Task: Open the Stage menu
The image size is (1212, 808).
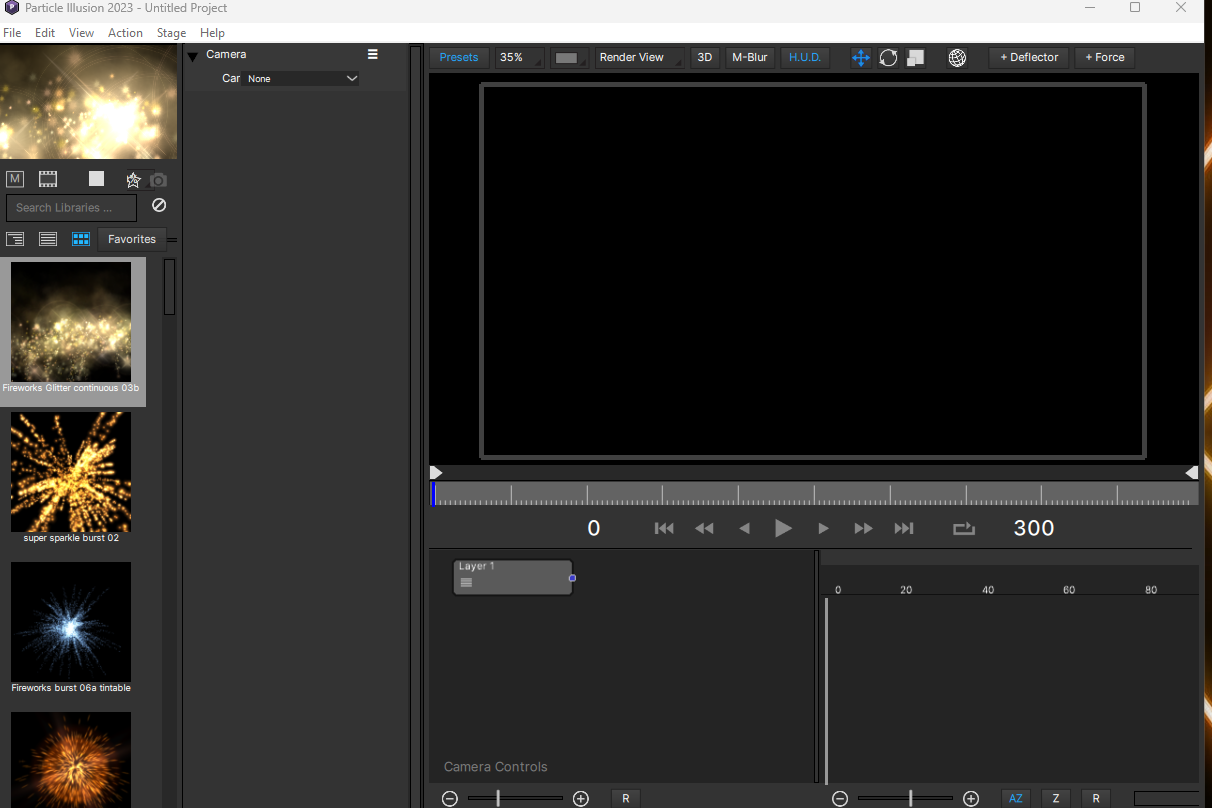Action: point(171,33)
